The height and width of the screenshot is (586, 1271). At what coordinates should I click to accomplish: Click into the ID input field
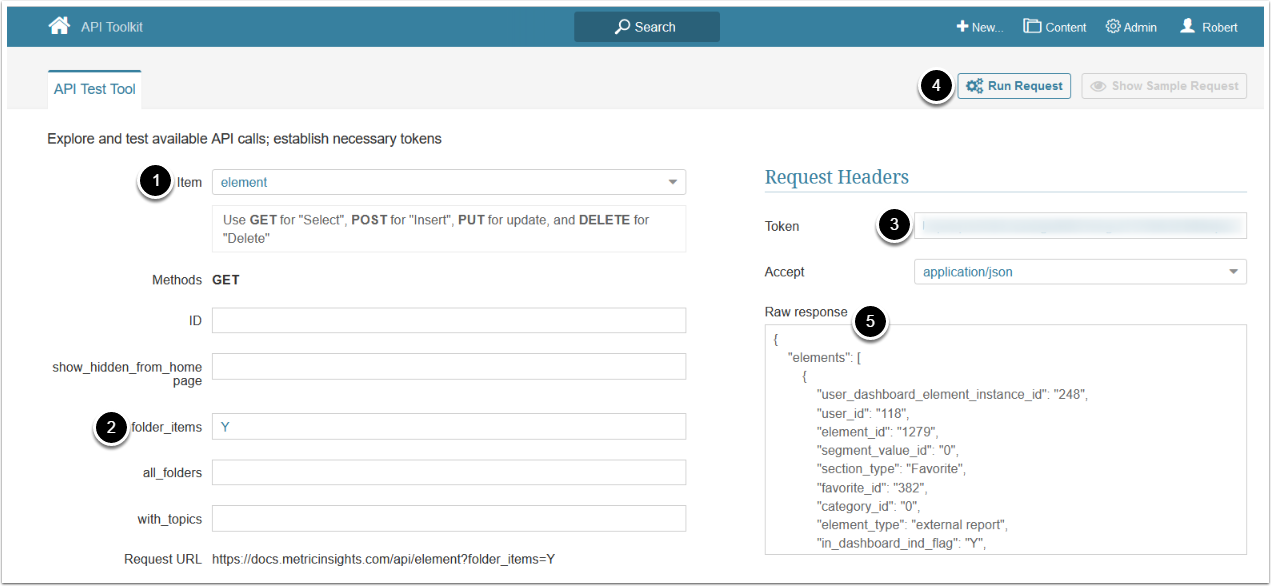(x=449, y=320)
